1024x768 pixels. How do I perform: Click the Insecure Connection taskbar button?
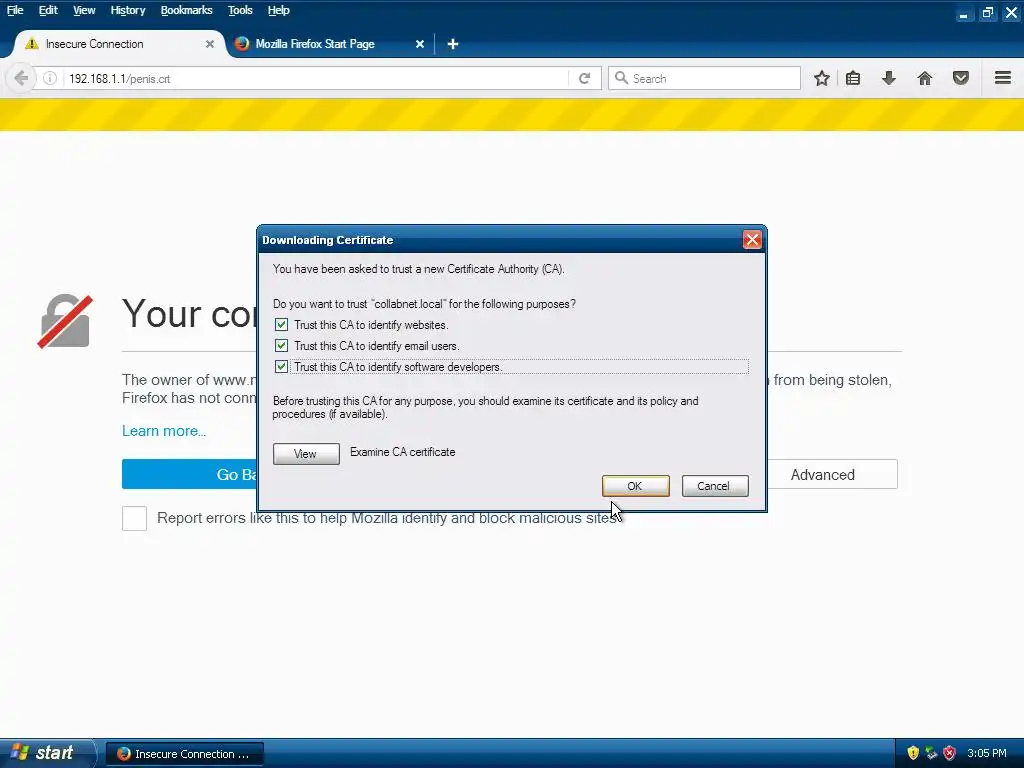click(185, 754)
